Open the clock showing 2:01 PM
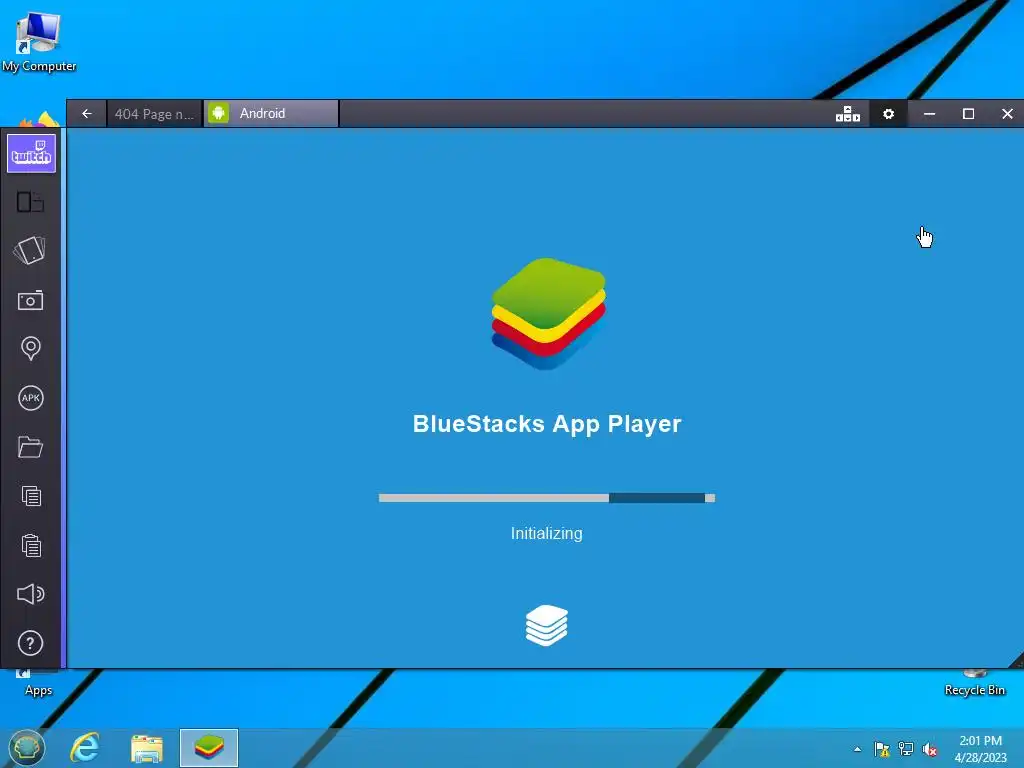 pos(980,749)
